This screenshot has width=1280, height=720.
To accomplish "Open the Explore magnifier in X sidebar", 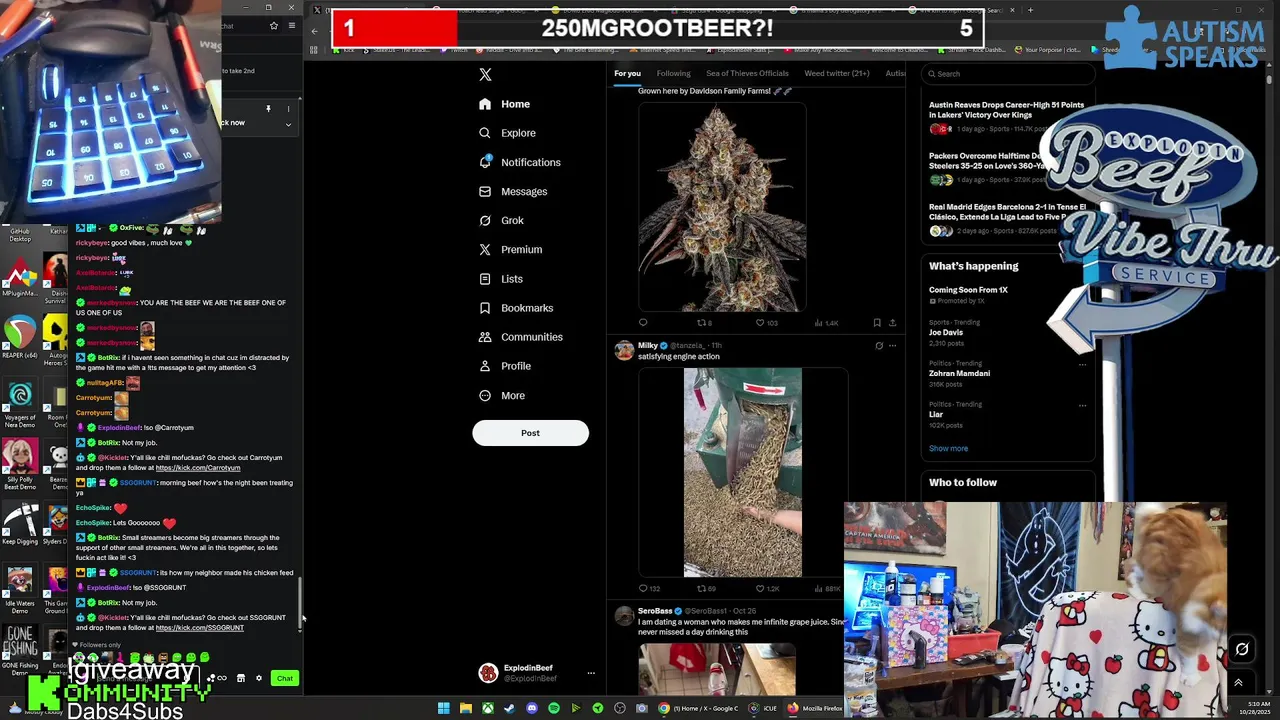I will click(x=485, y=133).
